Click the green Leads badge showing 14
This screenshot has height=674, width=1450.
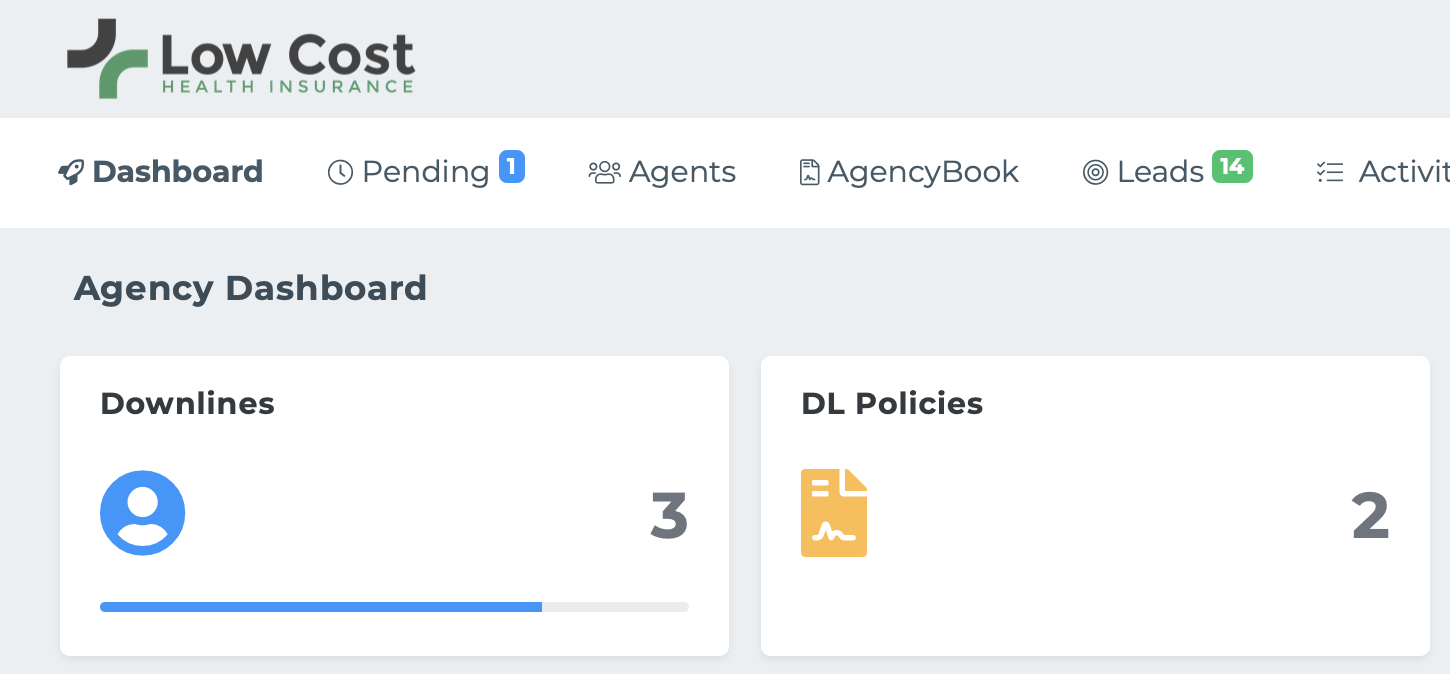pyautogui.click(x=1232, y=166)
